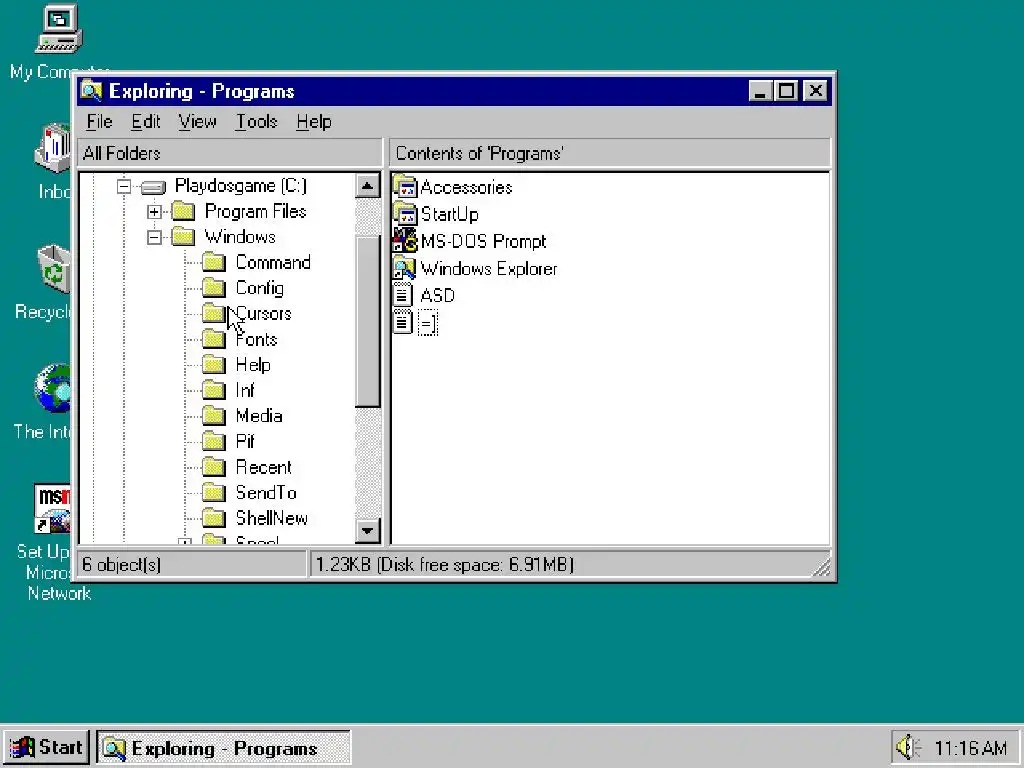Click the folder tree scroll up arrow
The height and width of the screenshot is (768, 1024).
368,186
